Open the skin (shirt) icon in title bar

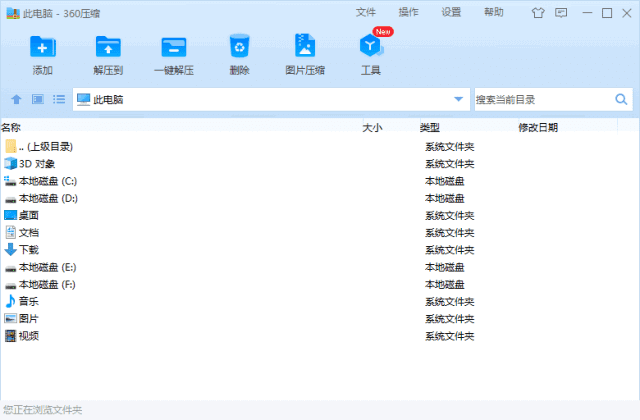pyautogui.click(x=538, y=13)
